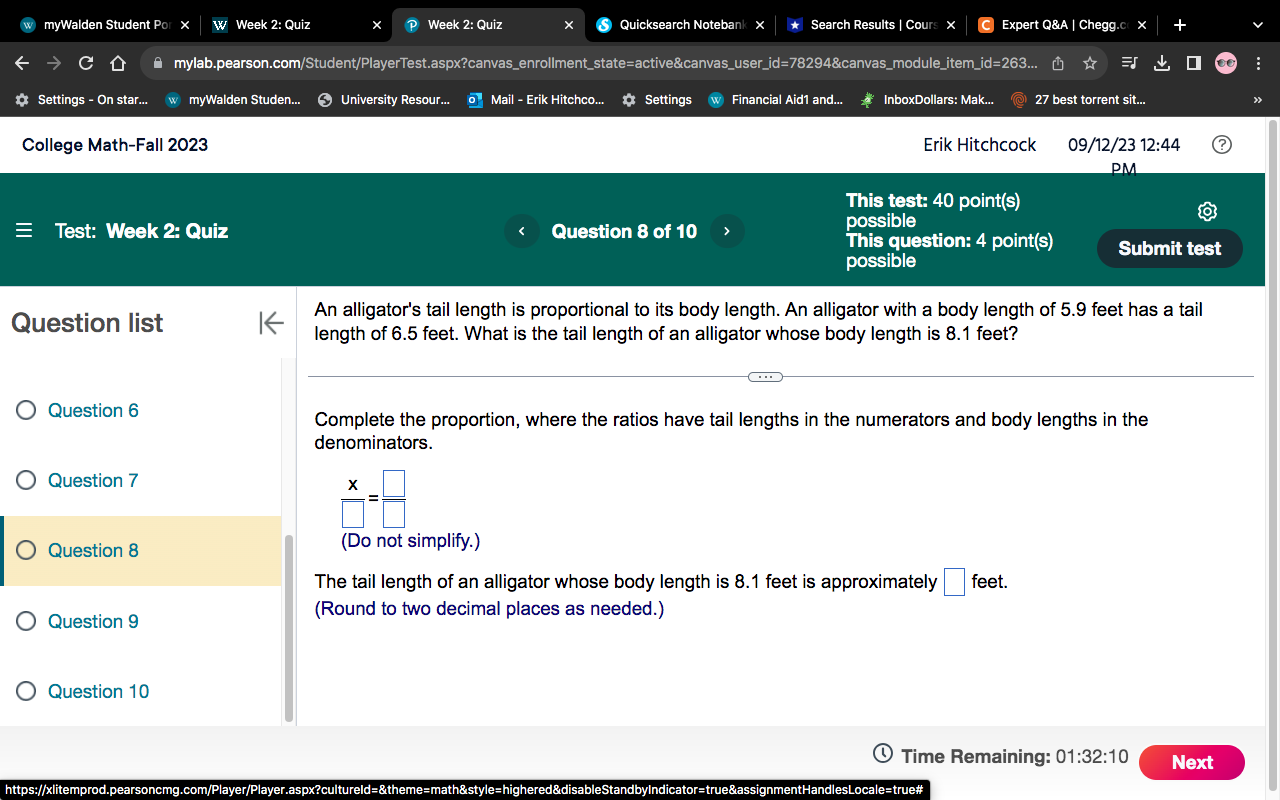
Task: Expand the hidden question divider handle
Action: point(765,376)
